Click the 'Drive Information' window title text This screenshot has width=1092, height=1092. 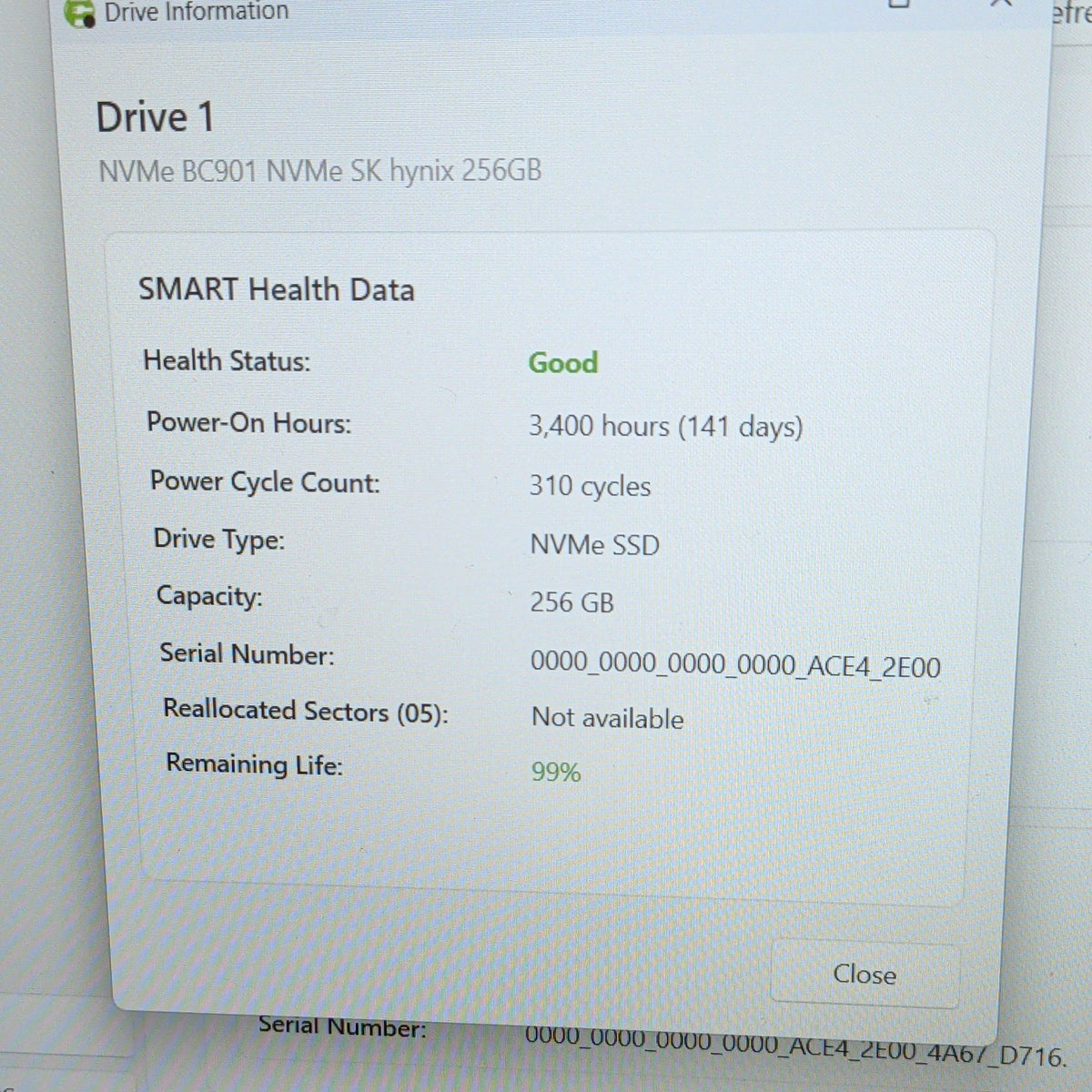click(197, 12)
